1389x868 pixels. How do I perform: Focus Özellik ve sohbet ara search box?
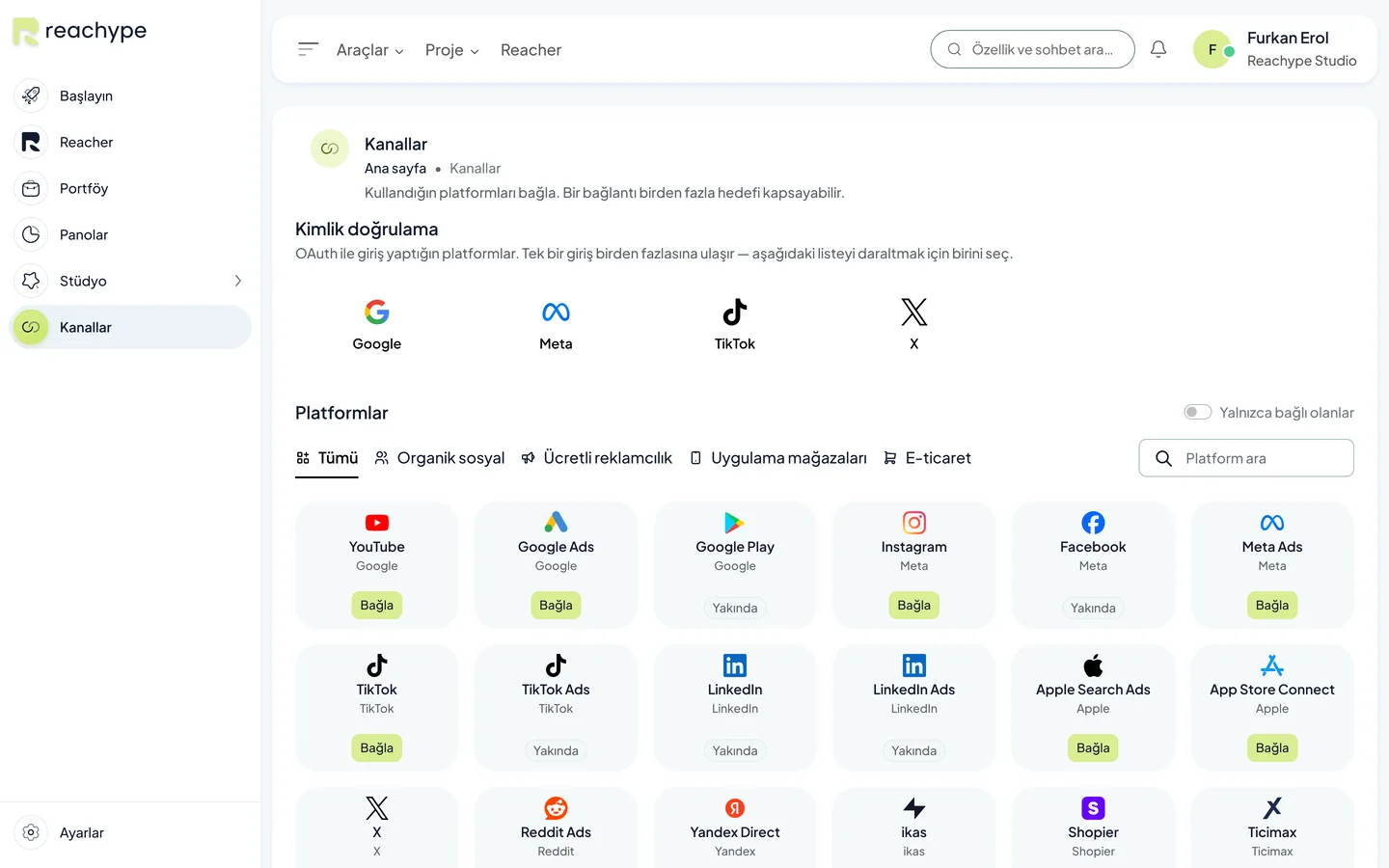pos(1032,49)
